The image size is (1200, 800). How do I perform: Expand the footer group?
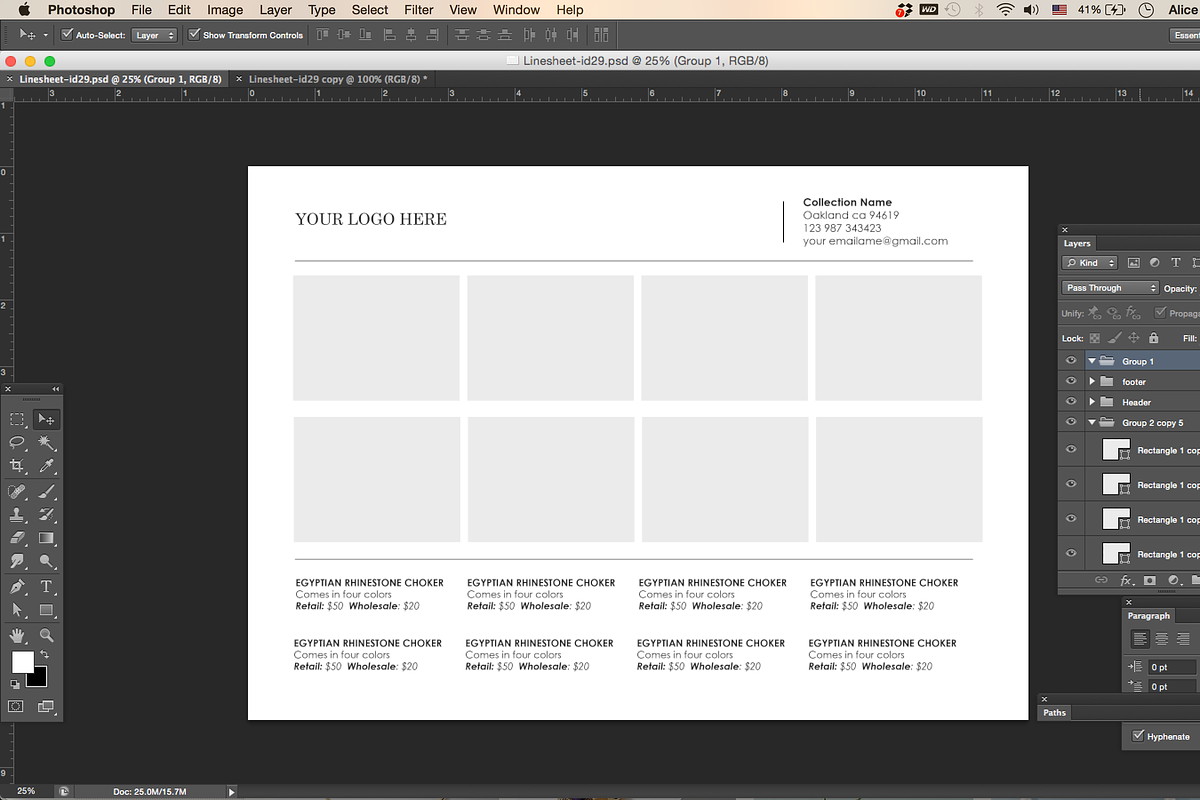click(x=1092, y=382)
